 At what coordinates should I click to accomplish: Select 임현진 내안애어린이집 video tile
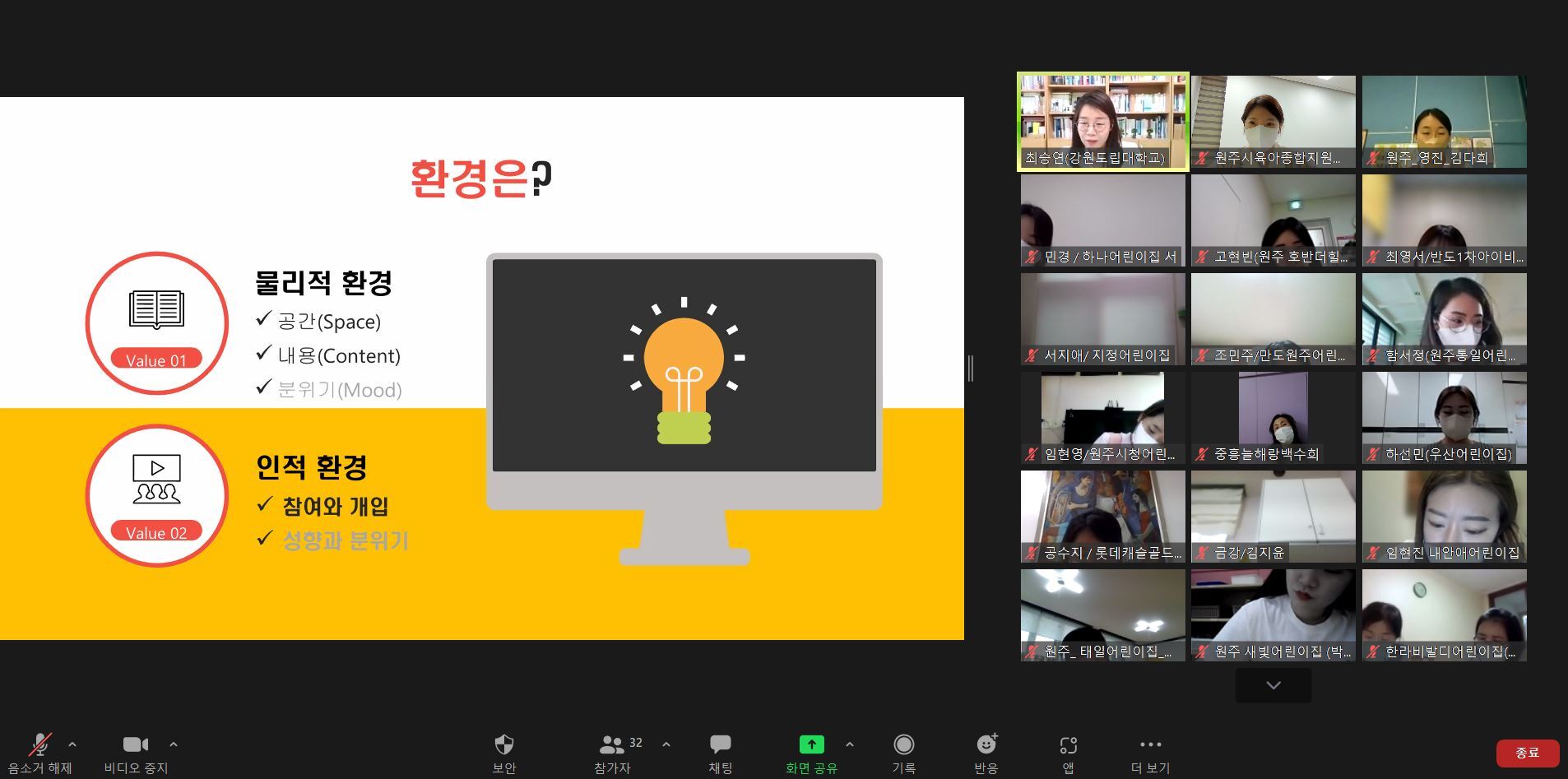pyautogui.click(x=1445, y=517)
